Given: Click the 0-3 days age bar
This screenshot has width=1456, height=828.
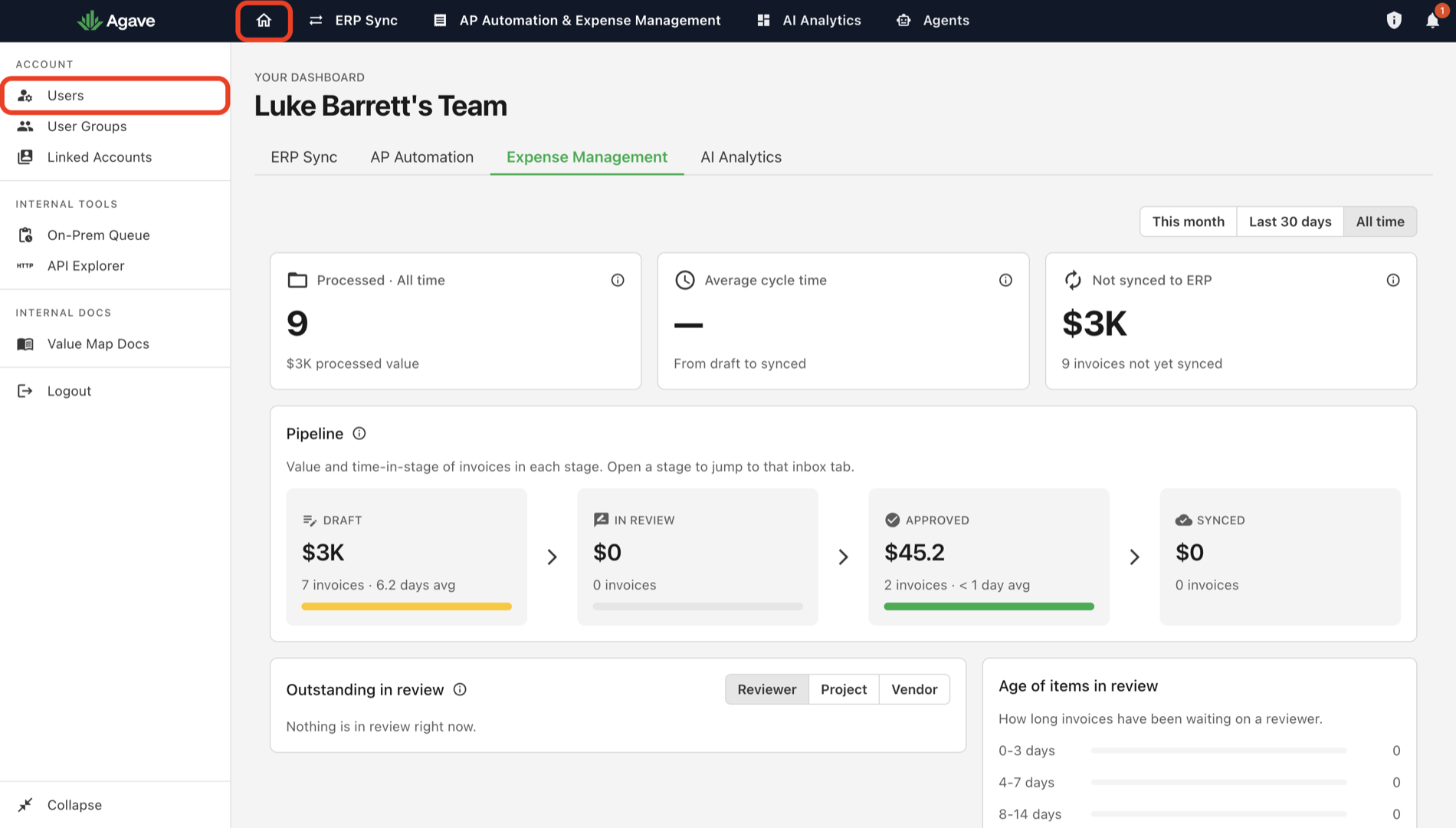Looking at the screenshot, I should coord(1218,751).
